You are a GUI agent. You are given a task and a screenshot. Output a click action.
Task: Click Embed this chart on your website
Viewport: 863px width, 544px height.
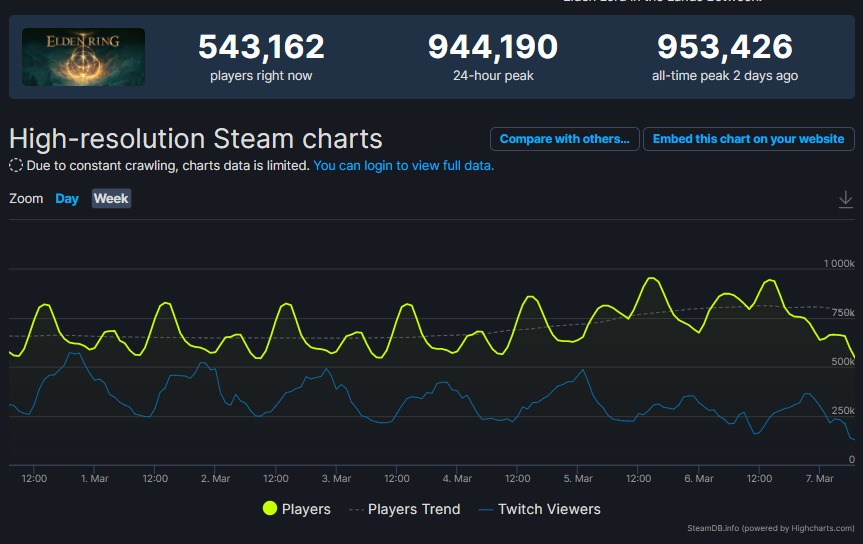(749, 139)
